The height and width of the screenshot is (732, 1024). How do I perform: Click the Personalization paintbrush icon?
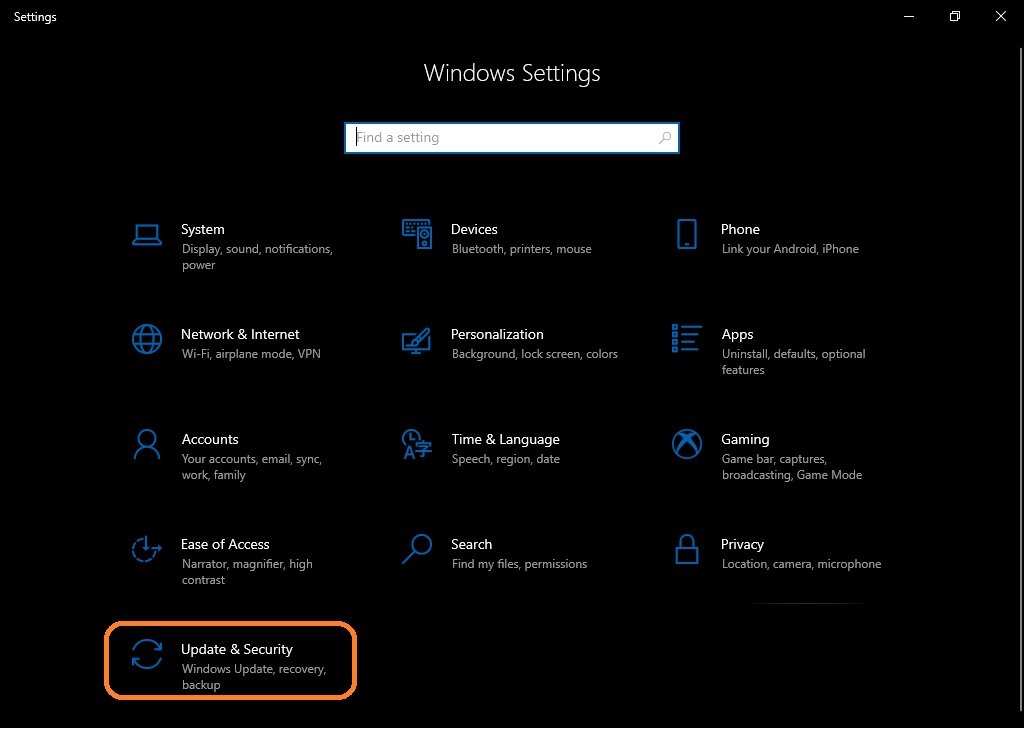click(416, 340)
